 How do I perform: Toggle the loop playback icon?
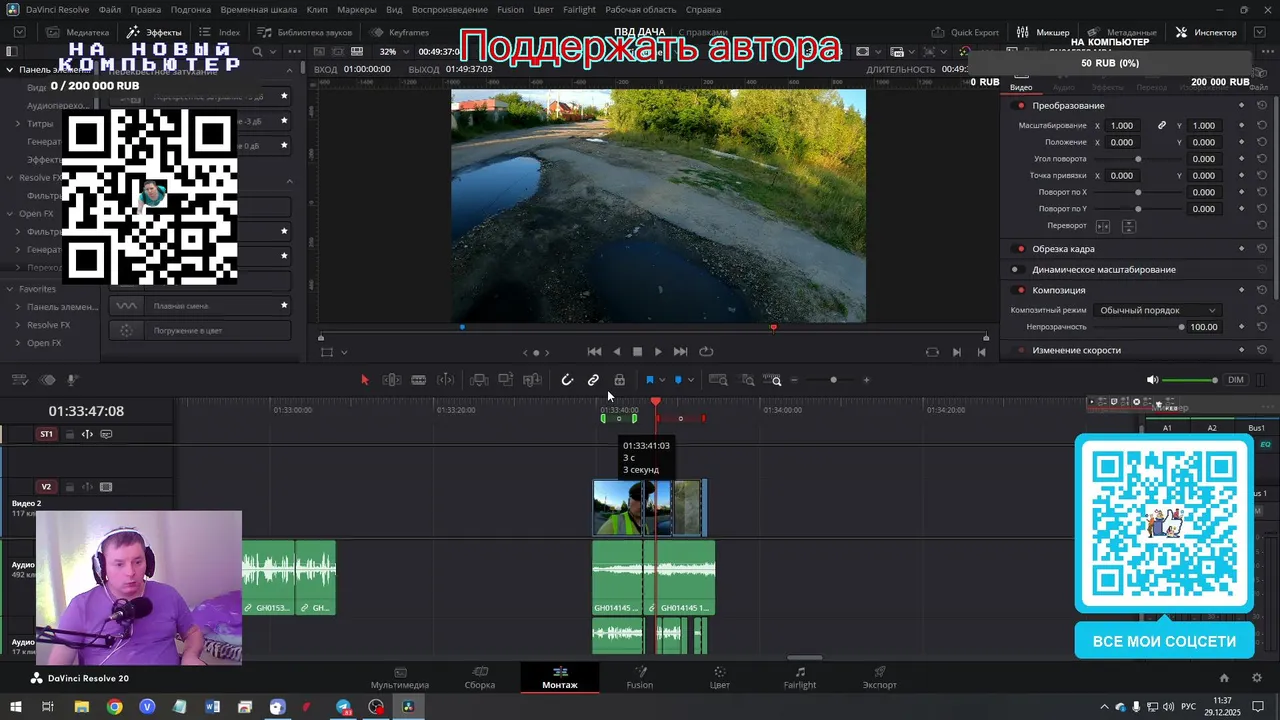pos(706,352)
